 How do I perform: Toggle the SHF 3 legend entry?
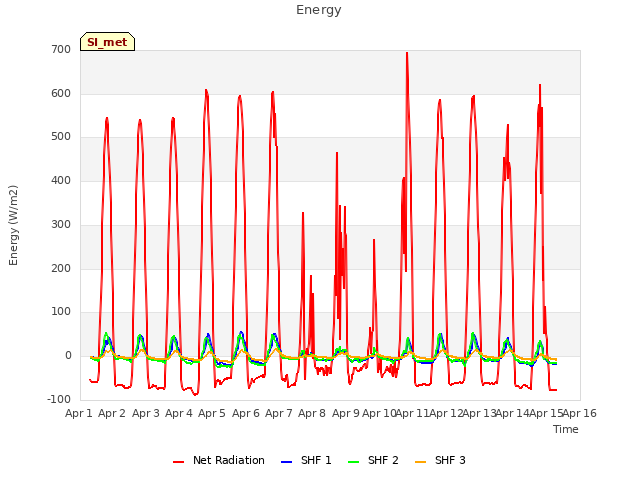(x=440, y=460)
